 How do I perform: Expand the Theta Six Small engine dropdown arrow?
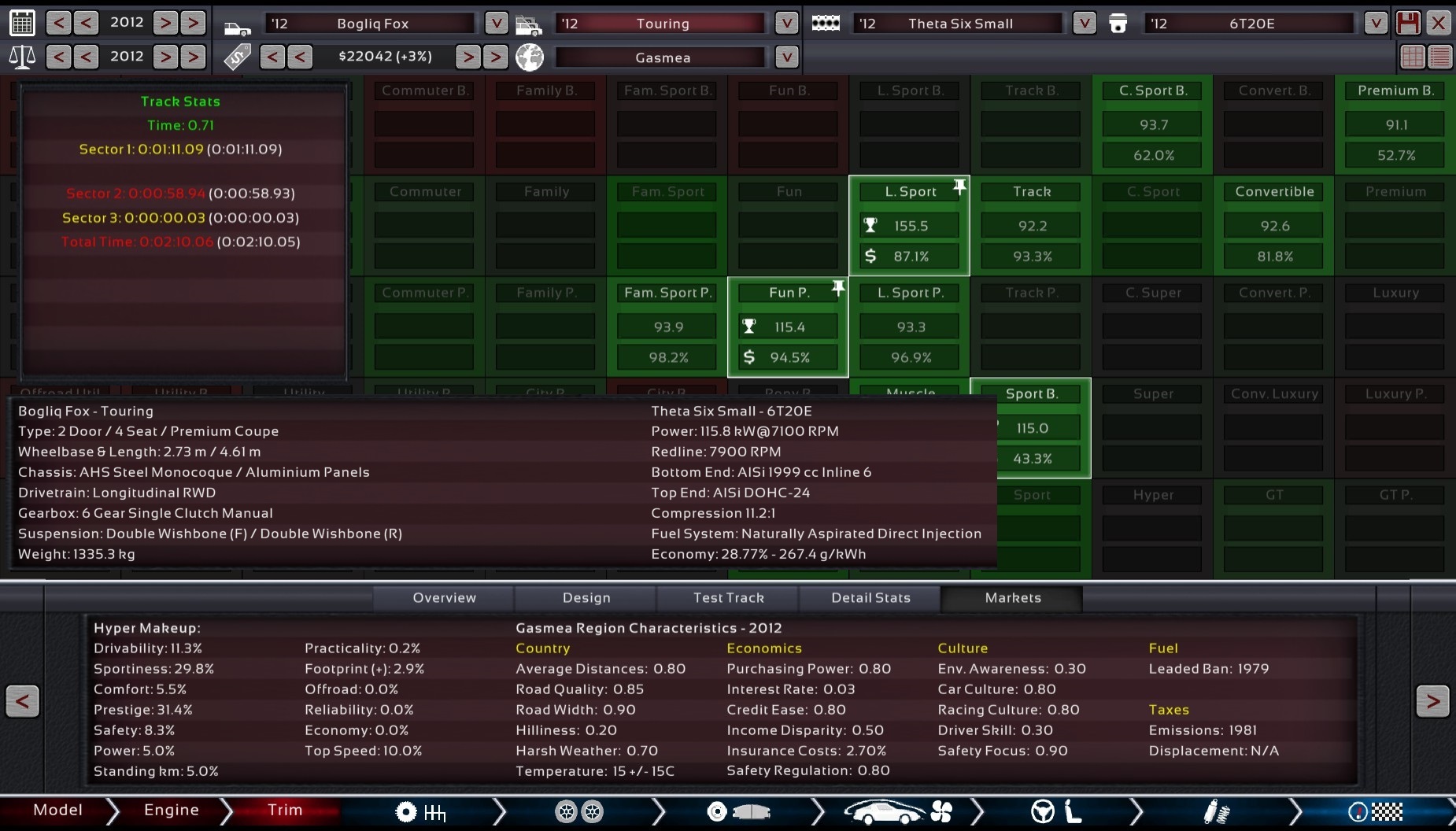pos(1085,23)
